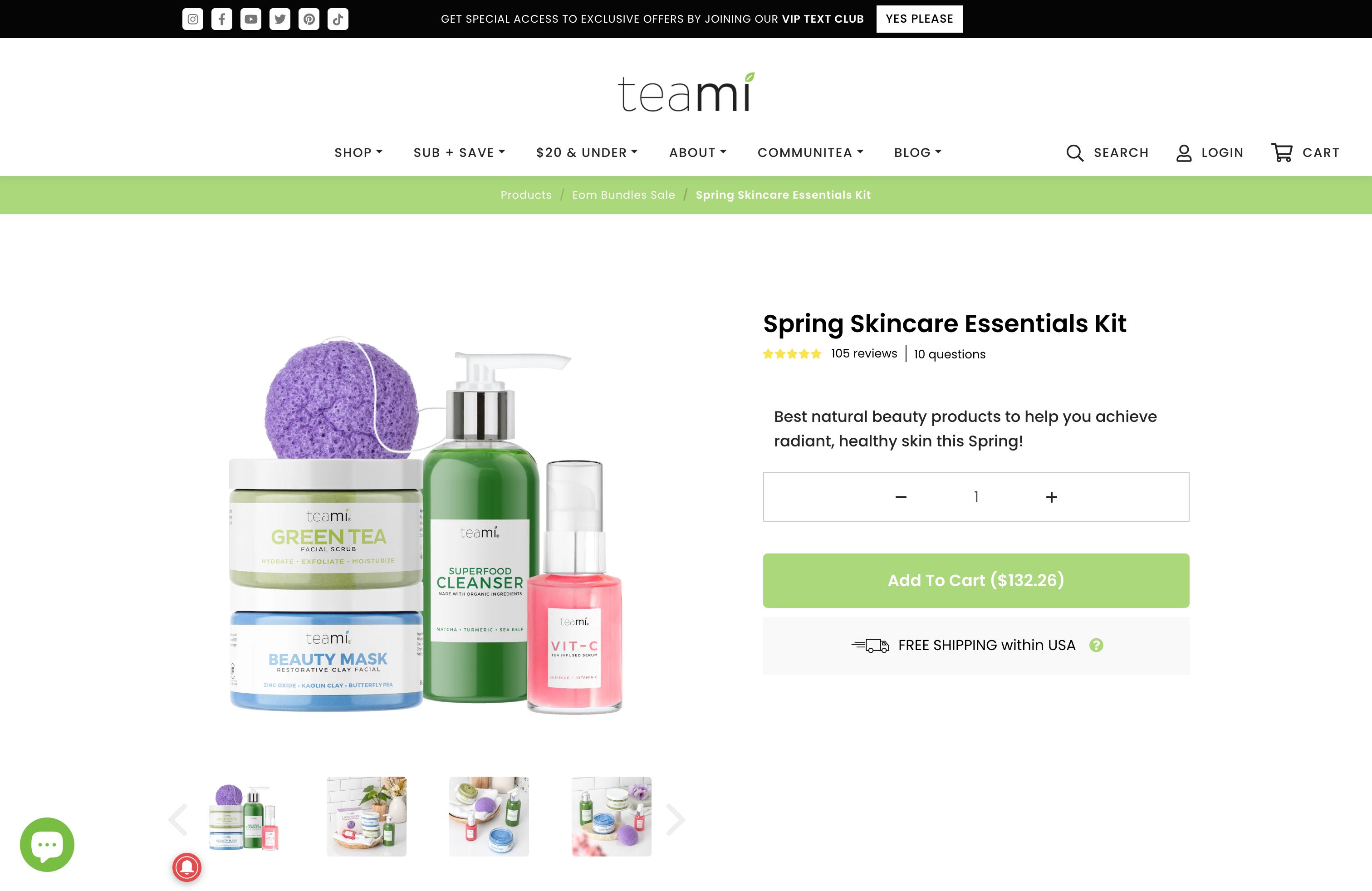Open the YouTube social icon
Screen dimensions: 1372x891
(251, 19)
